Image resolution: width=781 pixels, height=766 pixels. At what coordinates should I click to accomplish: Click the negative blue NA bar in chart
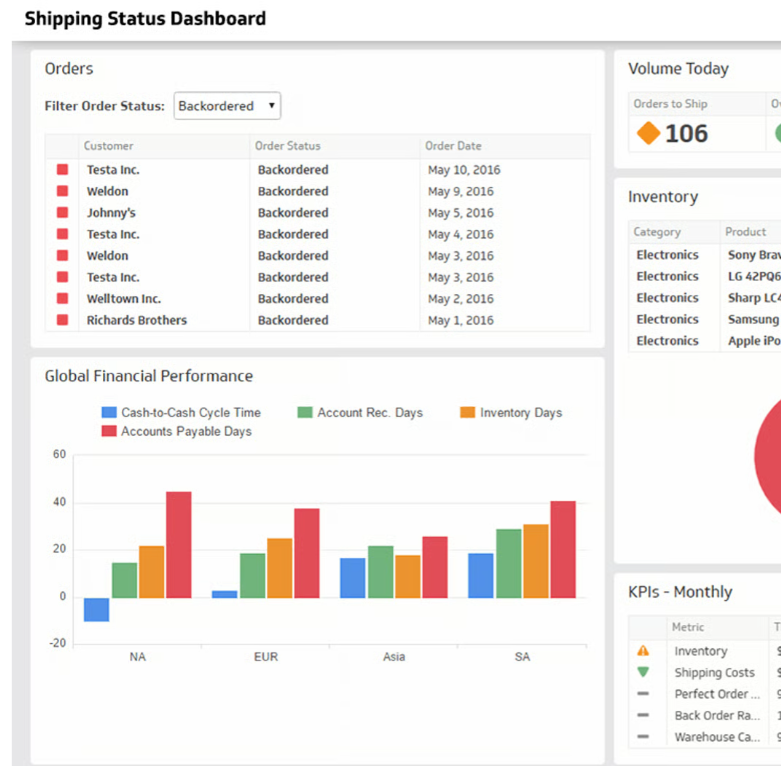pyautogui.click(x=97, y=609)
